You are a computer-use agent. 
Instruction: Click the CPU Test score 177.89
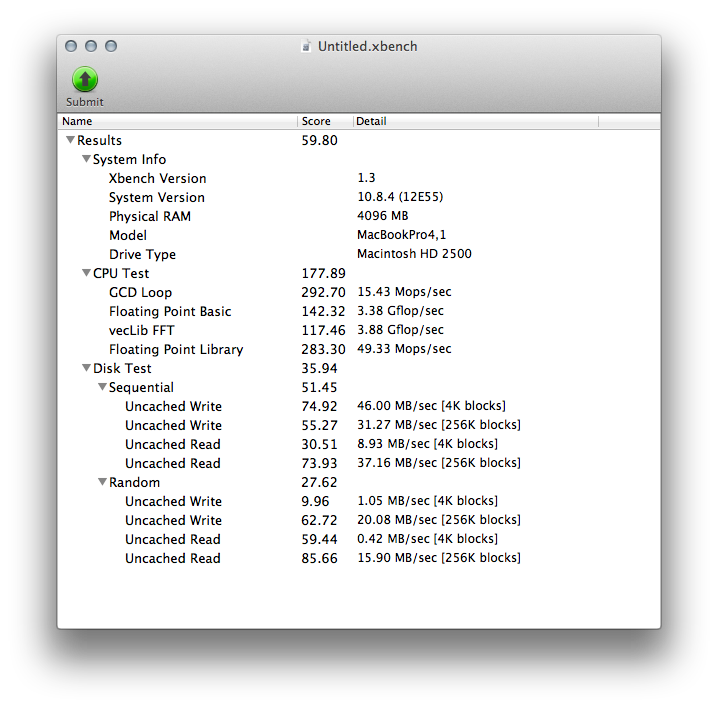pyautogui.click(x=323, y=273)
